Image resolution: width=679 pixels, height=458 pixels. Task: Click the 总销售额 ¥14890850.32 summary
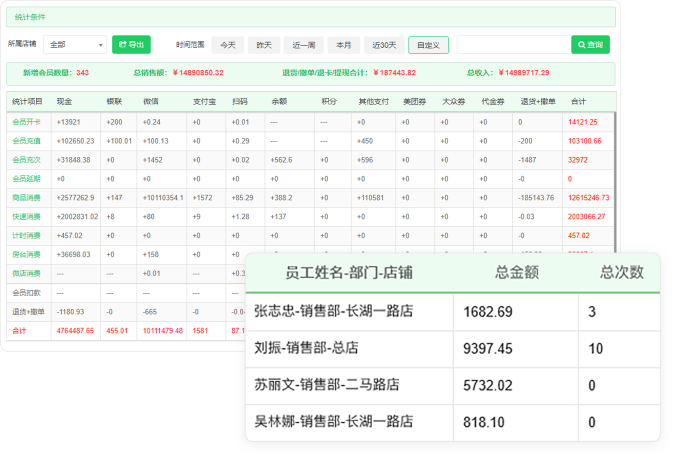pyautogui.click(x=178, y=73)
